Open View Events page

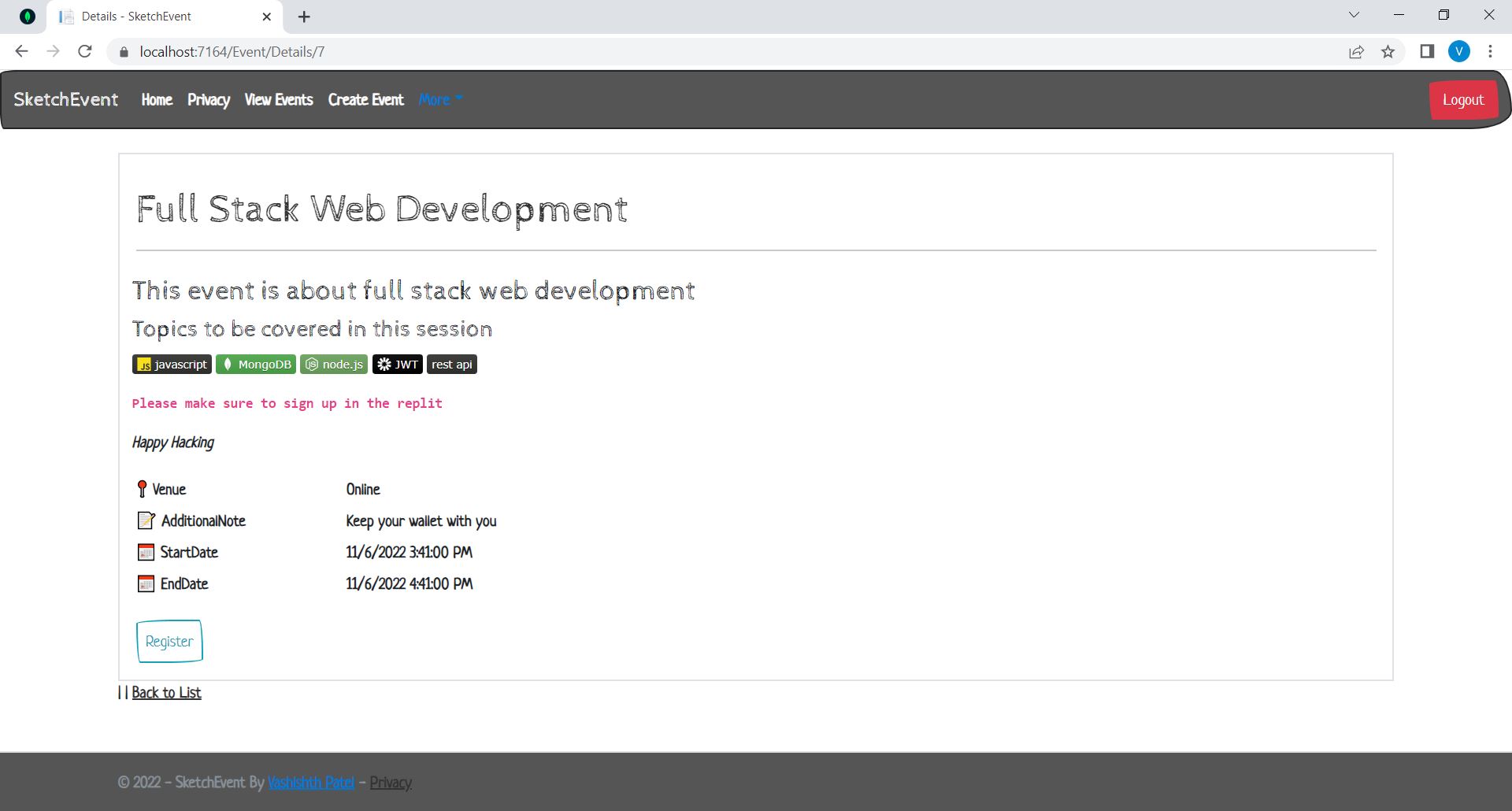pos(279,100)
